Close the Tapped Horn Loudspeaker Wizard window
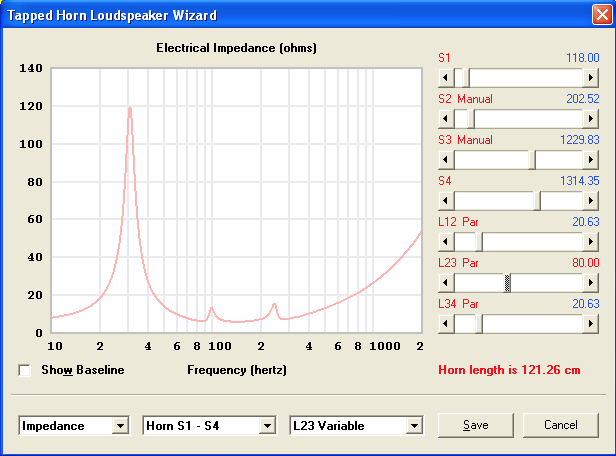Viewport: 616px width, 456px height. click(x=602, y=15)
